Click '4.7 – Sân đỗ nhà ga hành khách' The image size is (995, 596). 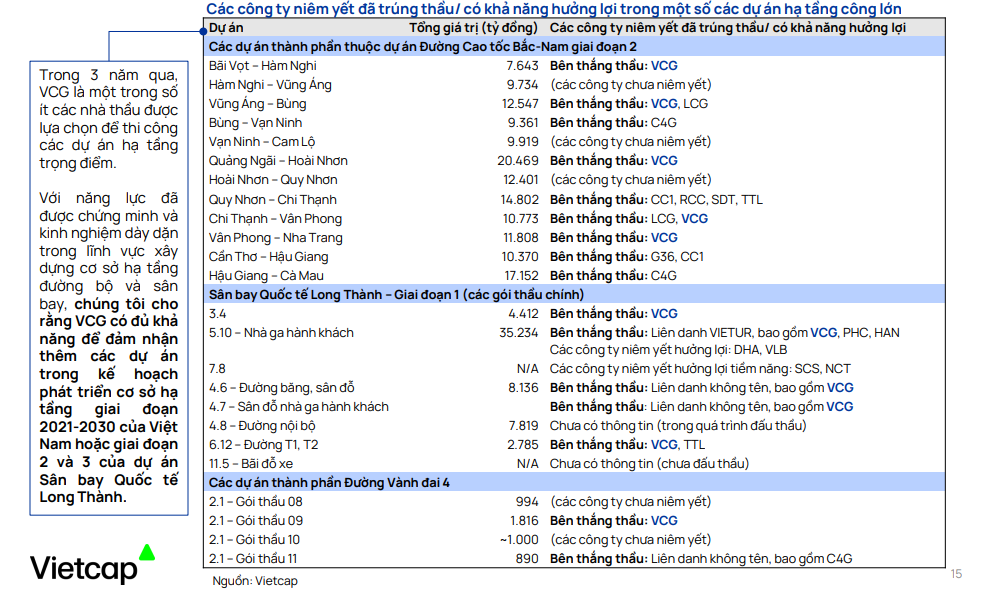[299, 407]
